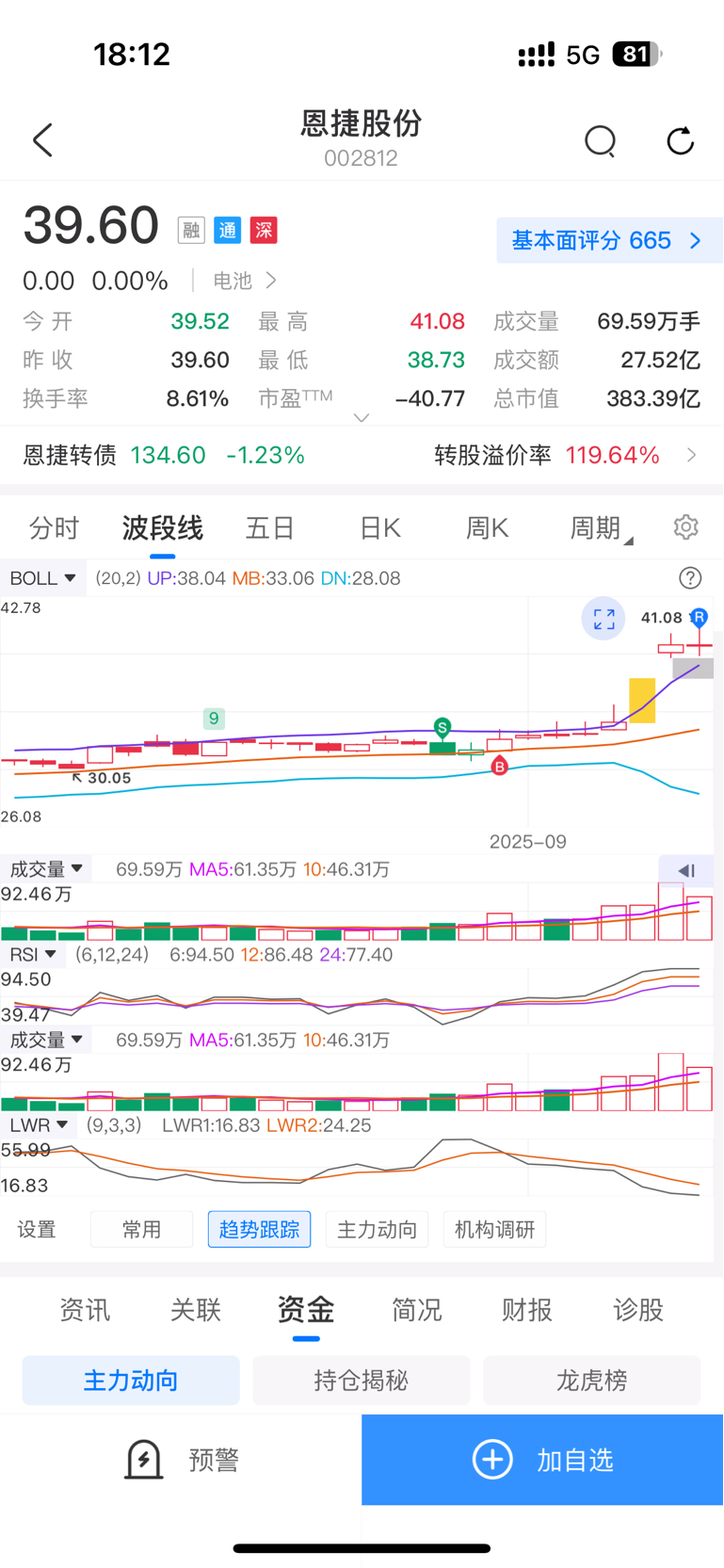The width and height of the screenshot is (724, 1568).
Task: Tap the 总市值 383.39亿 value
Action: click(653, 398)
